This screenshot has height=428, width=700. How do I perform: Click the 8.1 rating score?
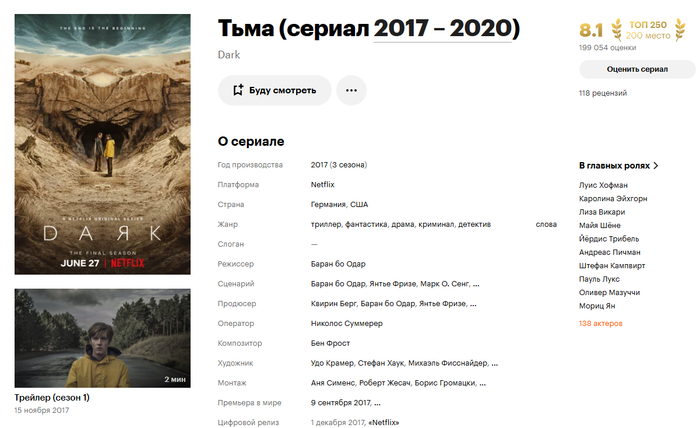pyautogui.click(x=591, y=30)
